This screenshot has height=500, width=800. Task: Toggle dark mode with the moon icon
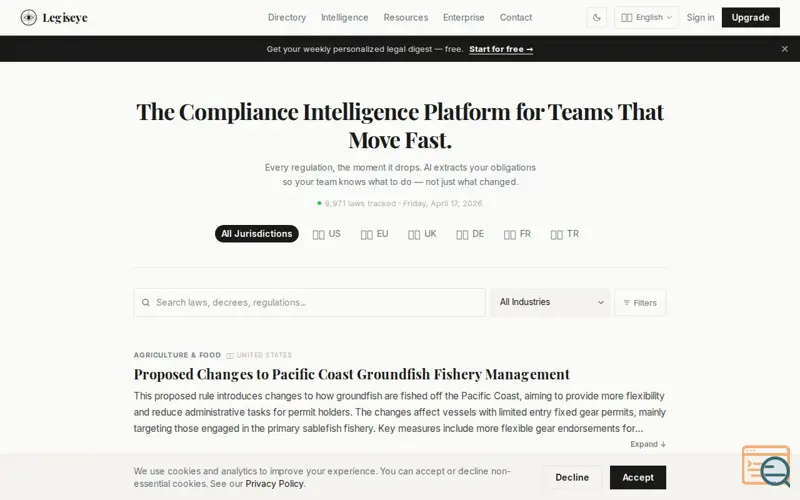point(596,17)
